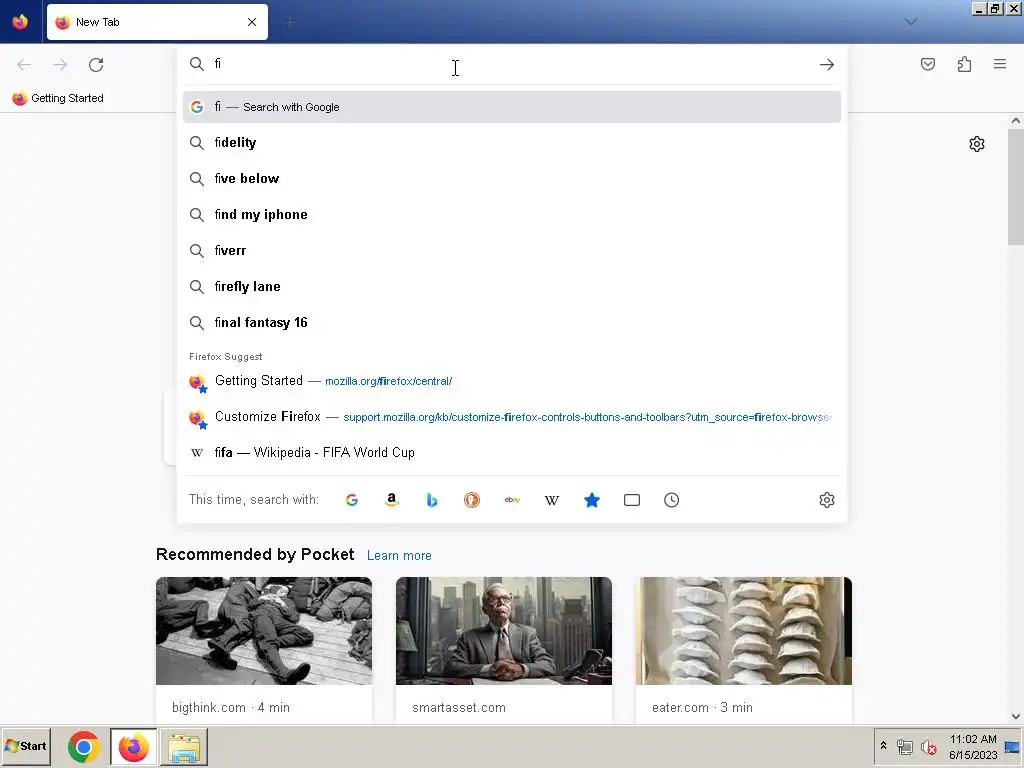Open Firefox View icon in tab strip
Image resolution: width=1024 pixels, height=768 pixels.
[x=20, y=22]
